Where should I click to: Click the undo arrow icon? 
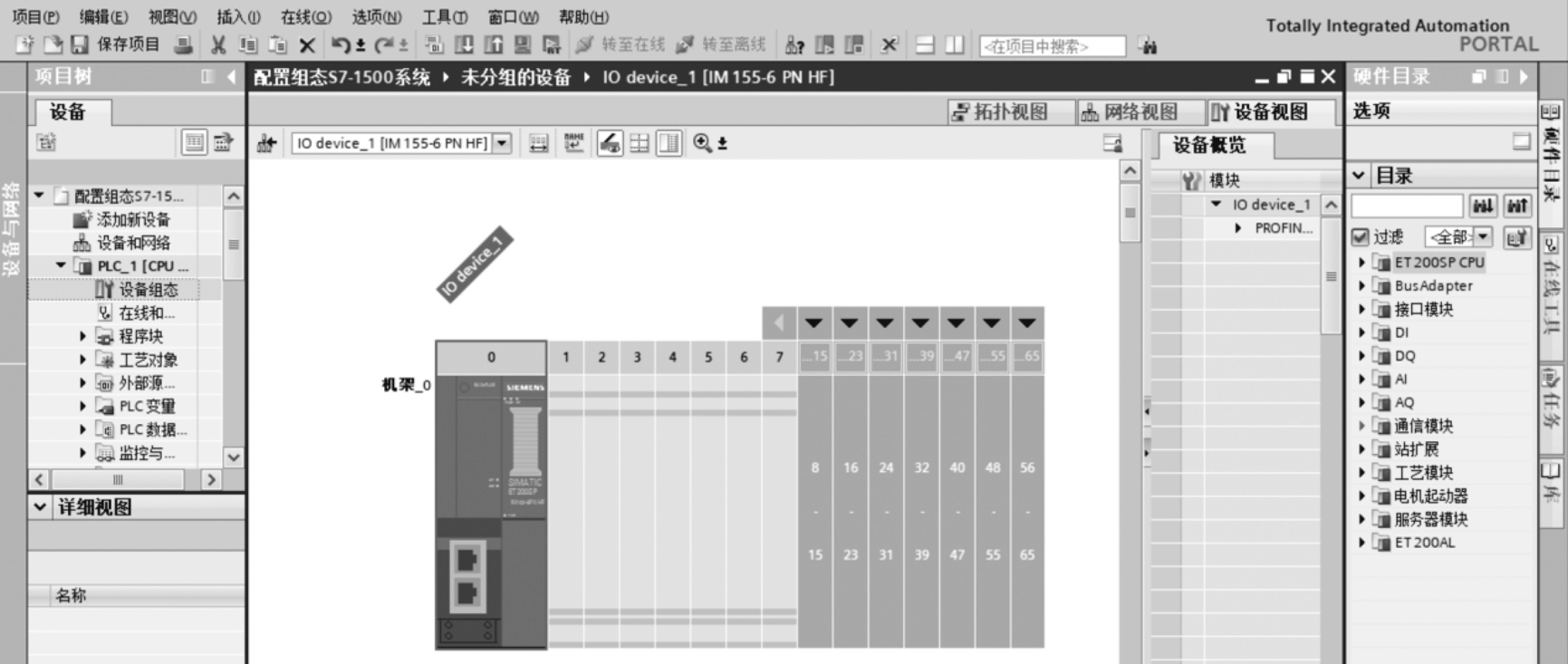tap(341, 44)
